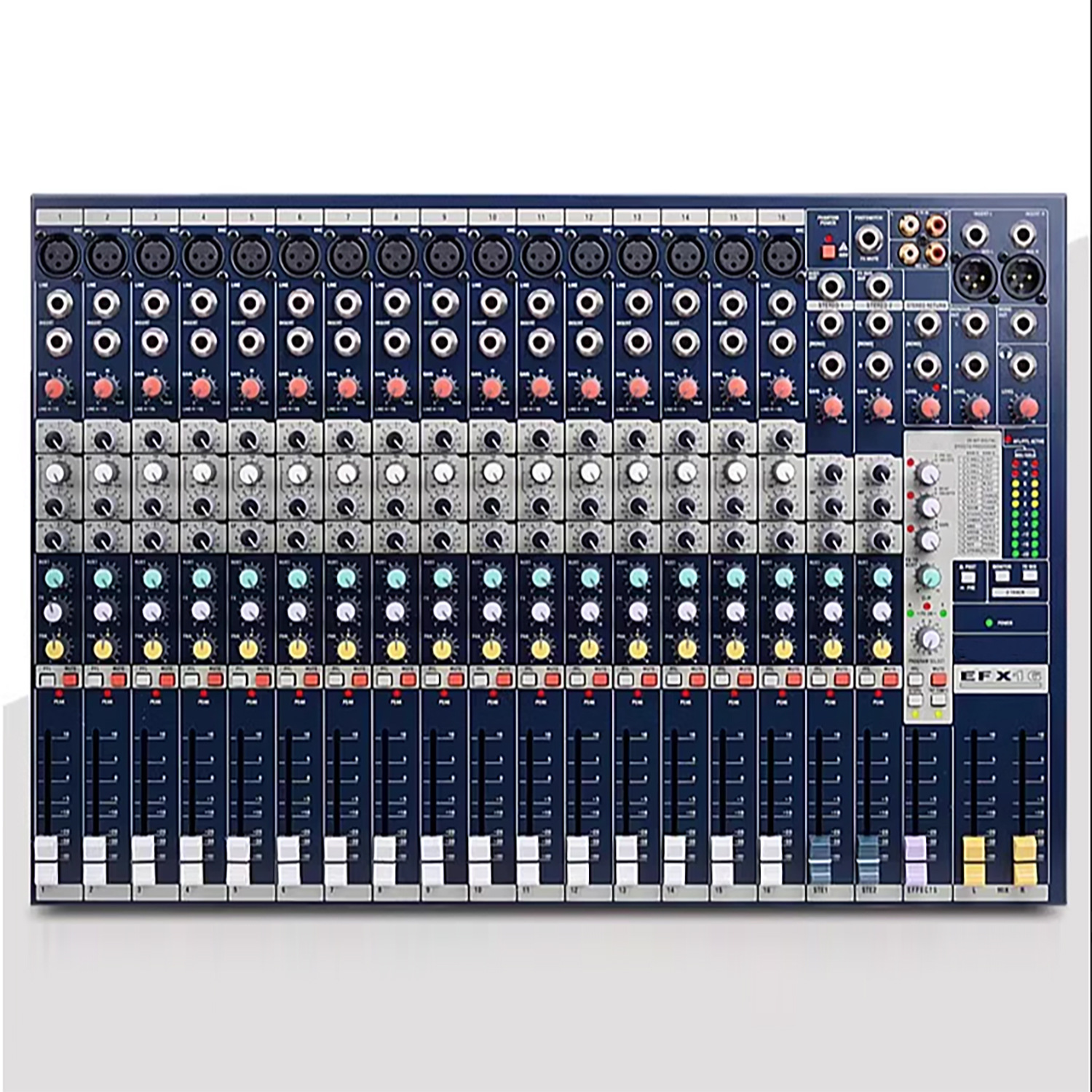1092x1092 pixels.
Task: Mute the effects section with red button
Action: [x=938, y=681]
